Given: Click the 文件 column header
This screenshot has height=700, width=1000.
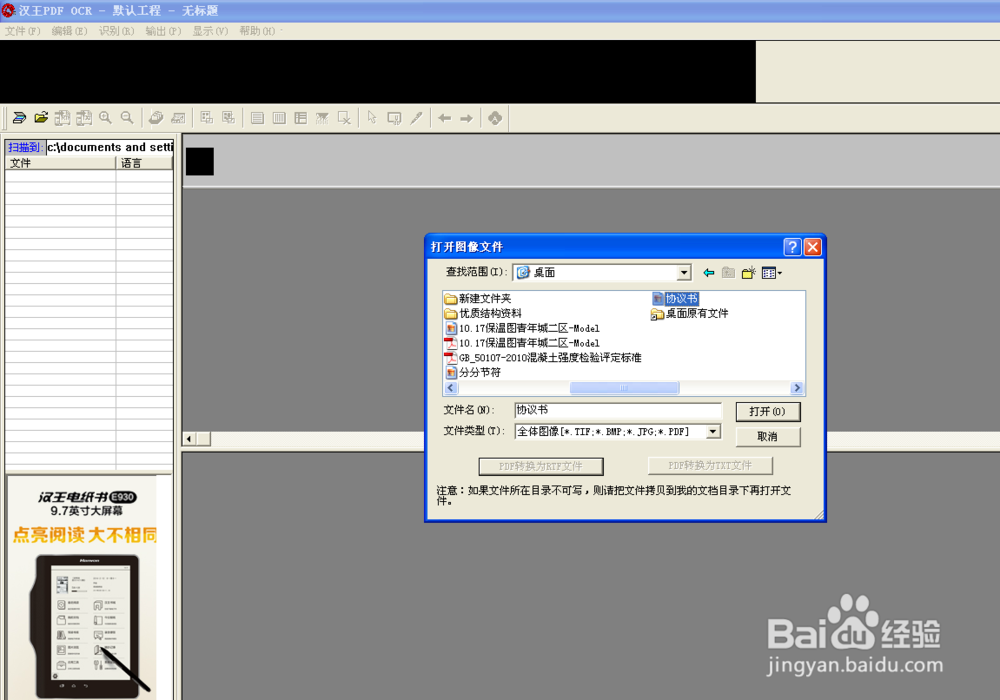Looking at the screenshot, I should (x=60, y=163).
